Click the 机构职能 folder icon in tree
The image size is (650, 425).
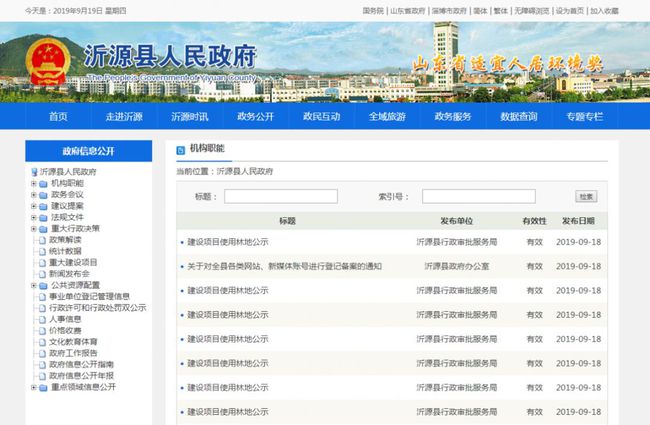(x=43, y=184)
